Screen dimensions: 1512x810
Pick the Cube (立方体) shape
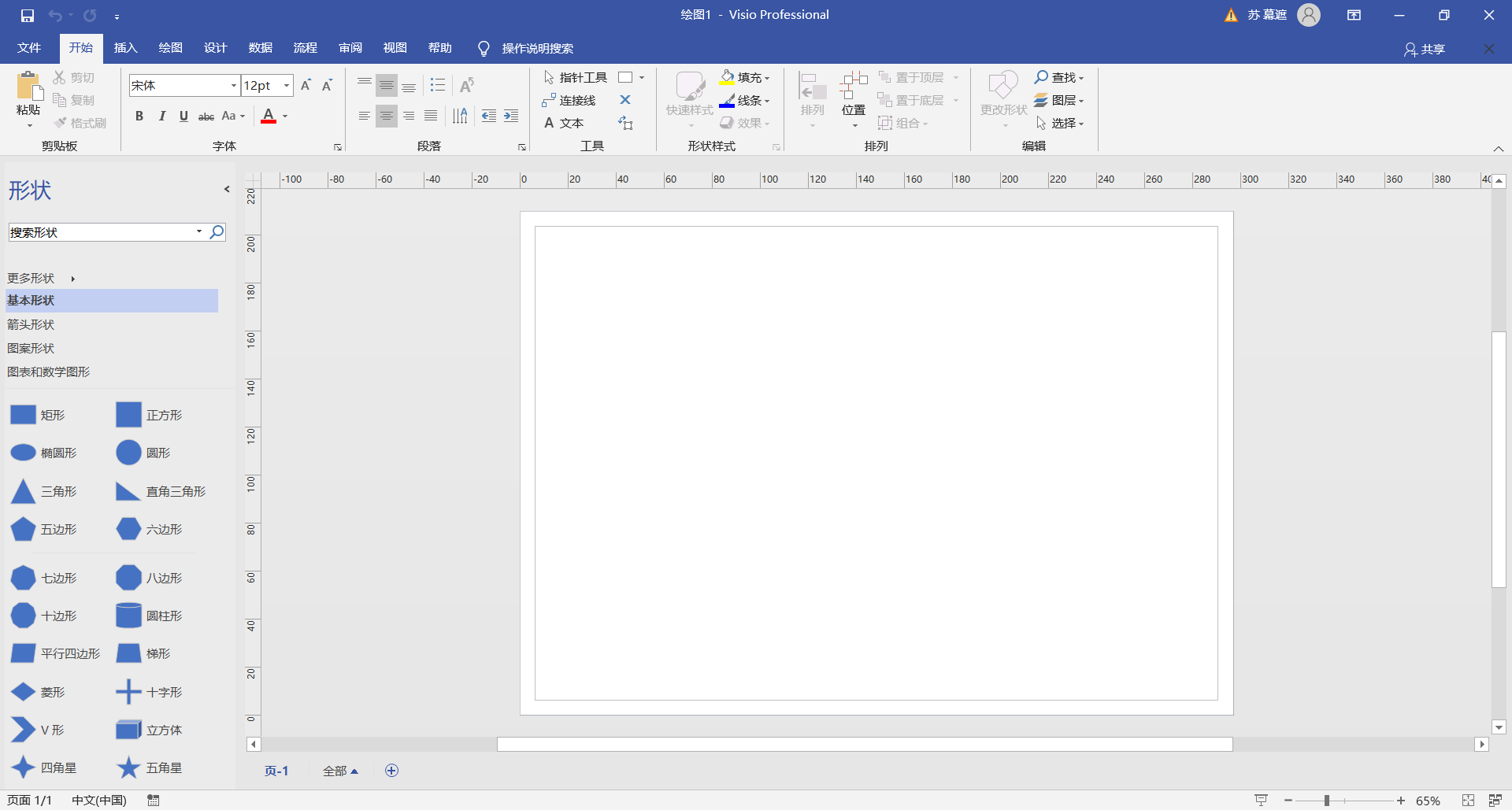point(149,730)
